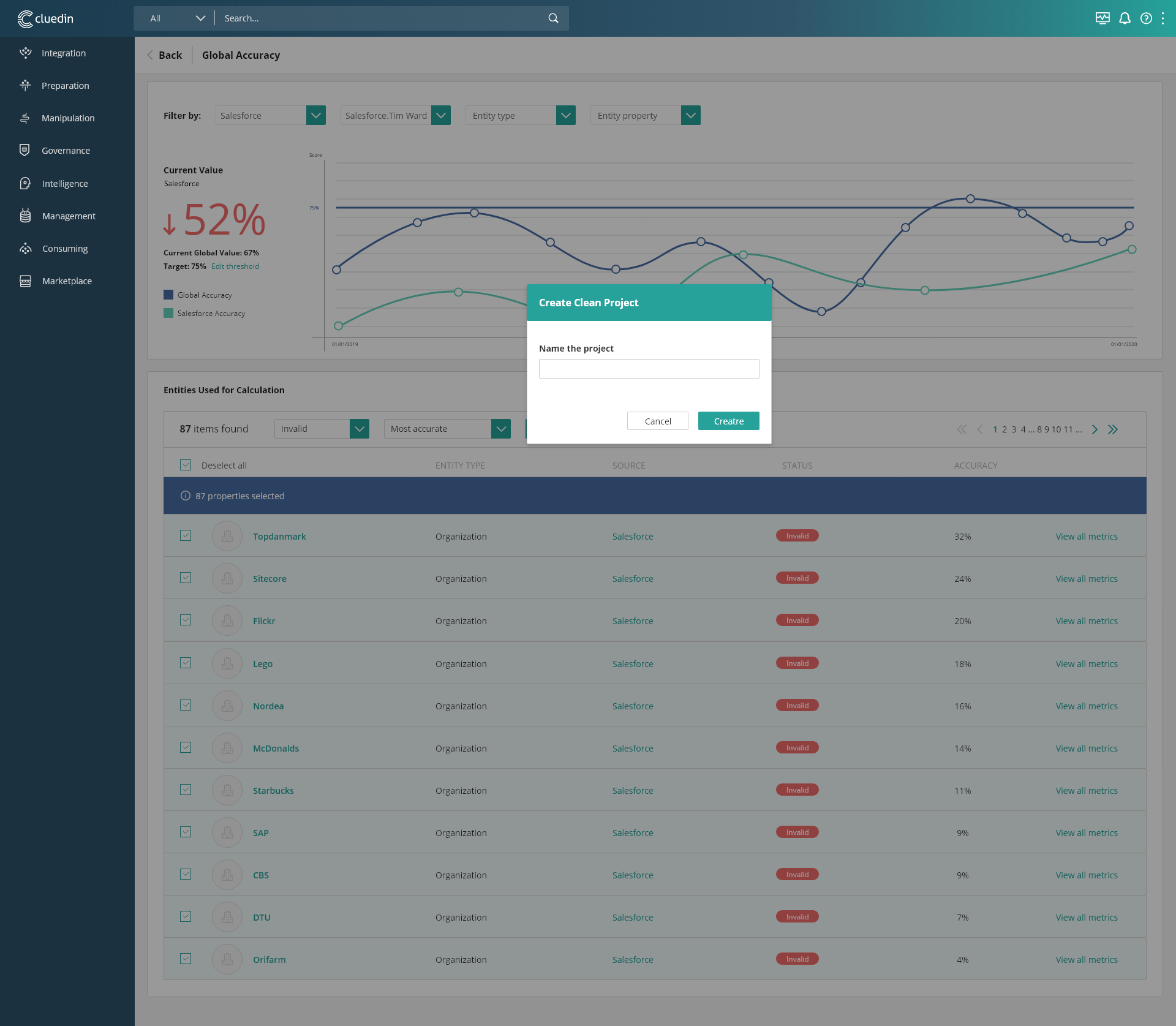Click the Topdanmark organization avatar icon
Viewport: 1176px width, 1026px height.
[227, 536]
